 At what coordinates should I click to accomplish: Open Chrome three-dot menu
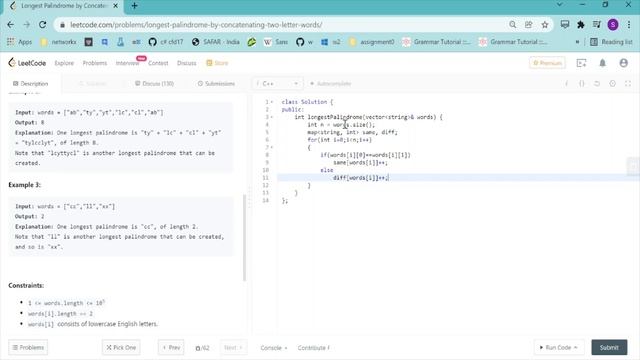629,25
